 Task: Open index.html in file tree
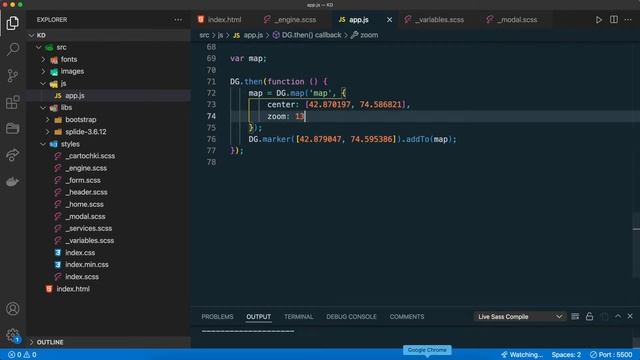[109, 289]
